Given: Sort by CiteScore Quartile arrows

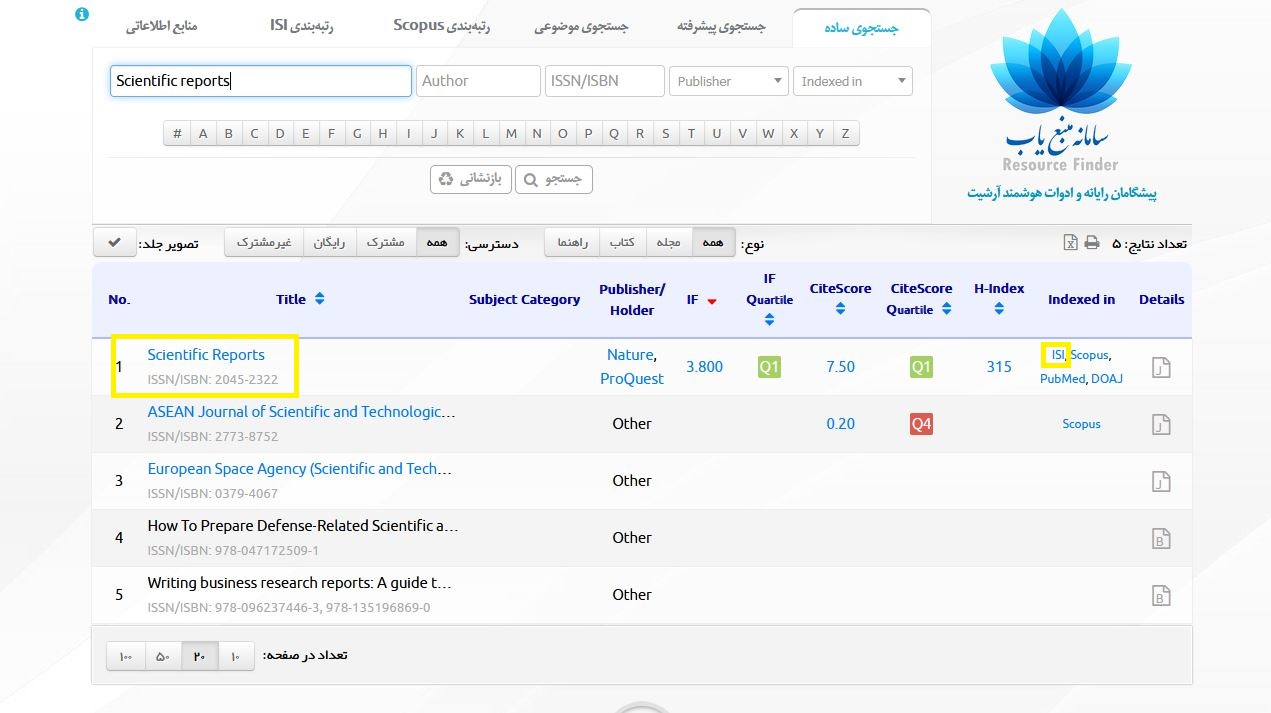Looking at the screenshot, I should [946, 309].
